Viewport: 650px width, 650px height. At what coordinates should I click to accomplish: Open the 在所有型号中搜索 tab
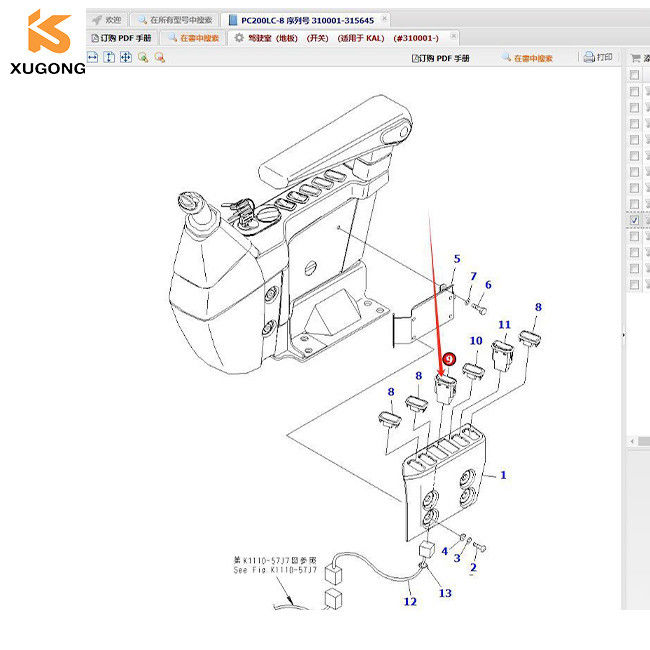(x=179, y=19)
